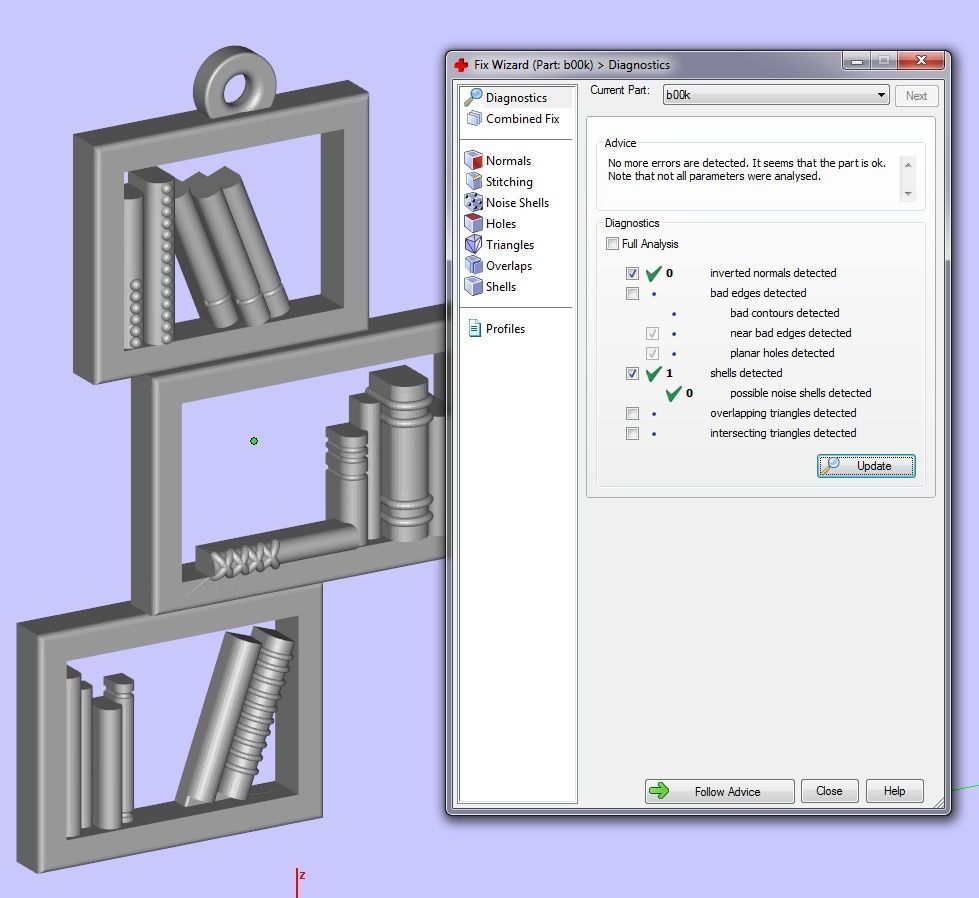This screenshot has height=898, width=979.
Task: Click the hanging ring loop on model
Action: [x=235, y=82]
